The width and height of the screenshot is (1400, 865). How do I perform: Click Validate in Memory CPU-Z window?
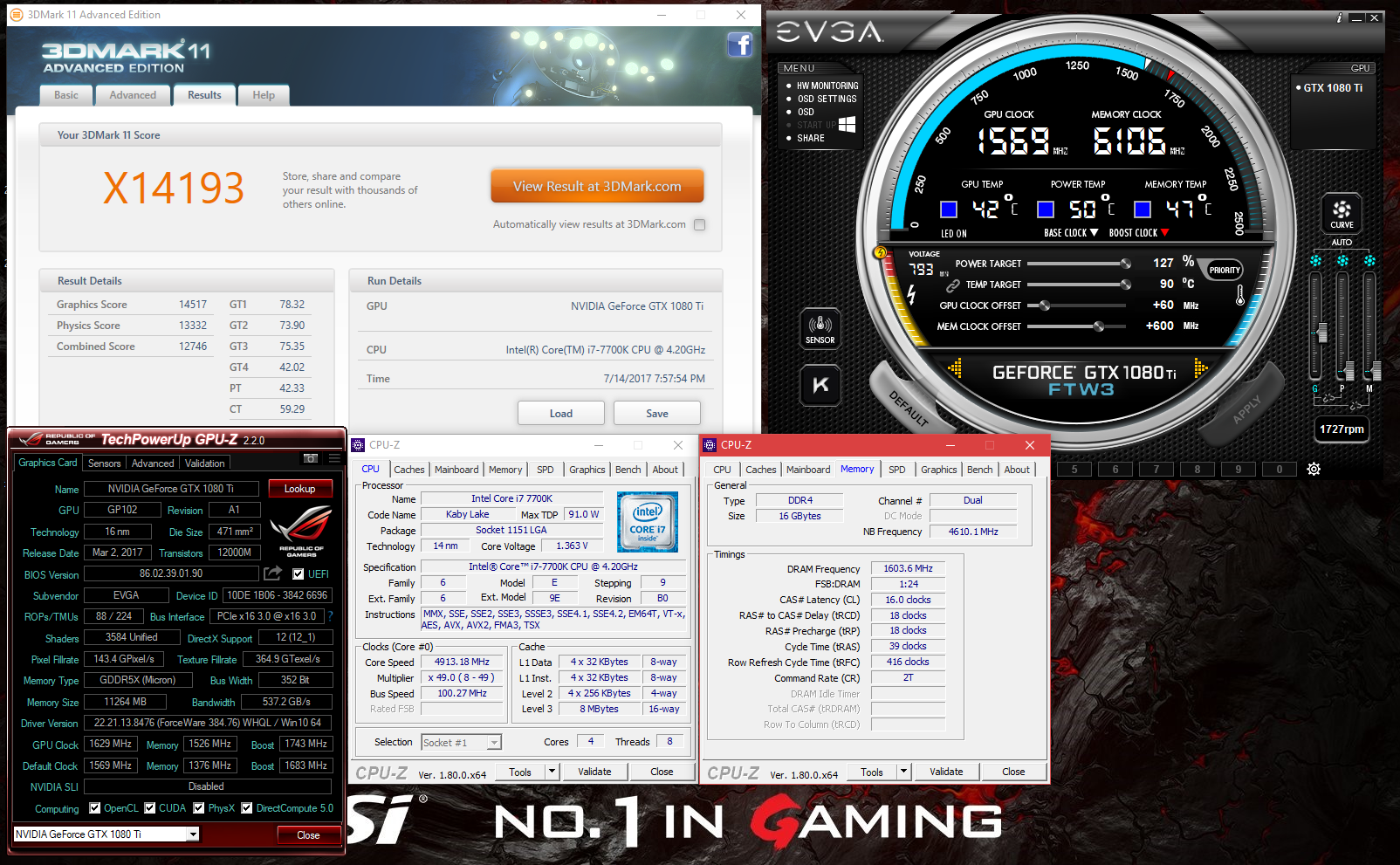coord(946,772)
